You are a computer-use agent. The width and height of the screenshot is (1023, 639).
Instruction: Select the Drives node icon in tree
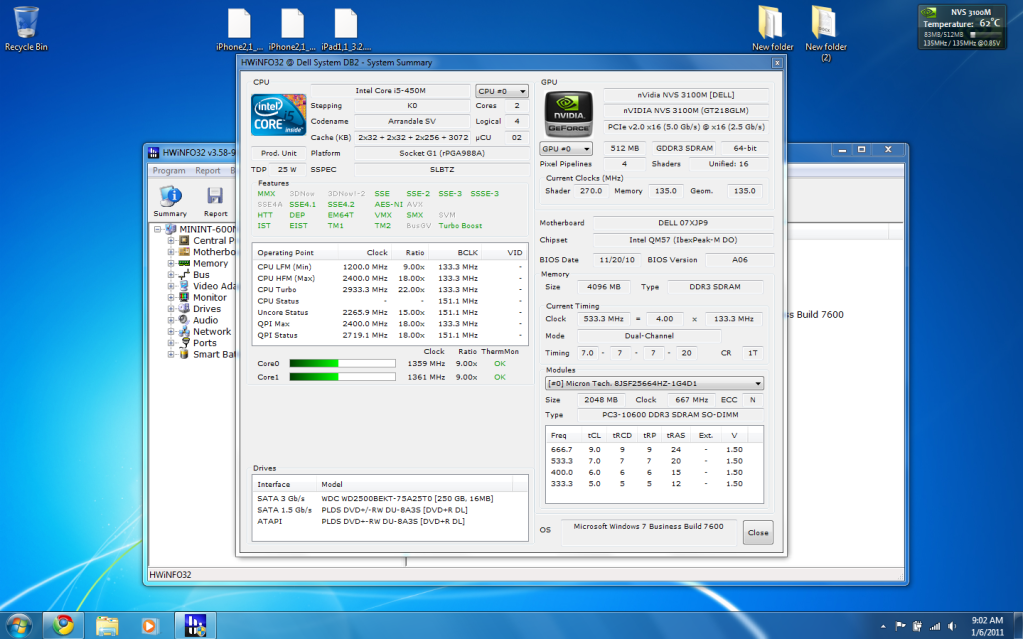[x=185, y=309]
